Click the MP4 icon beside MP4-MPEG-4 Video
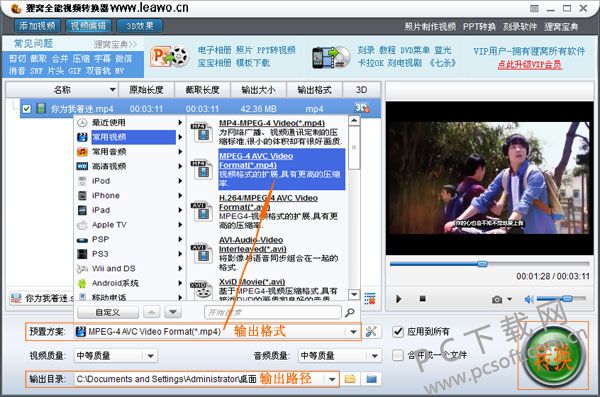 point(202,132)
